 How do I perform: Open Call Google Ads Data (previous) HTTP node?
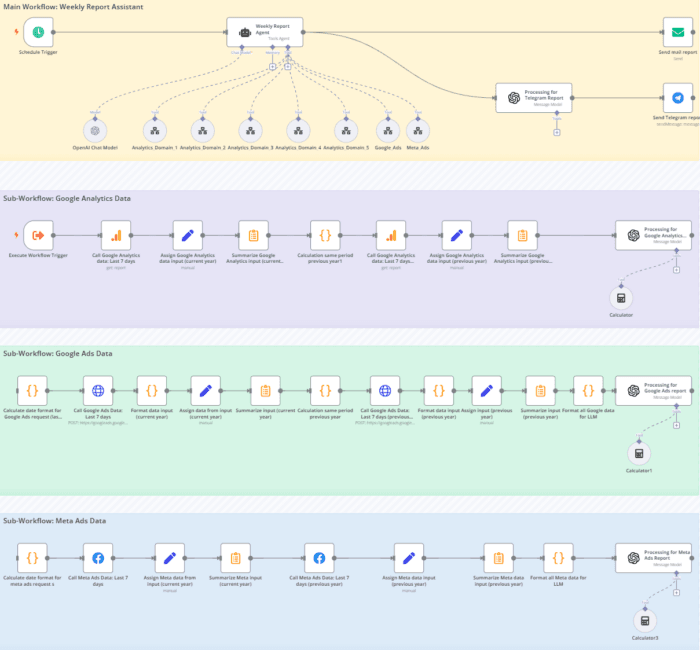tap(385, 391)
